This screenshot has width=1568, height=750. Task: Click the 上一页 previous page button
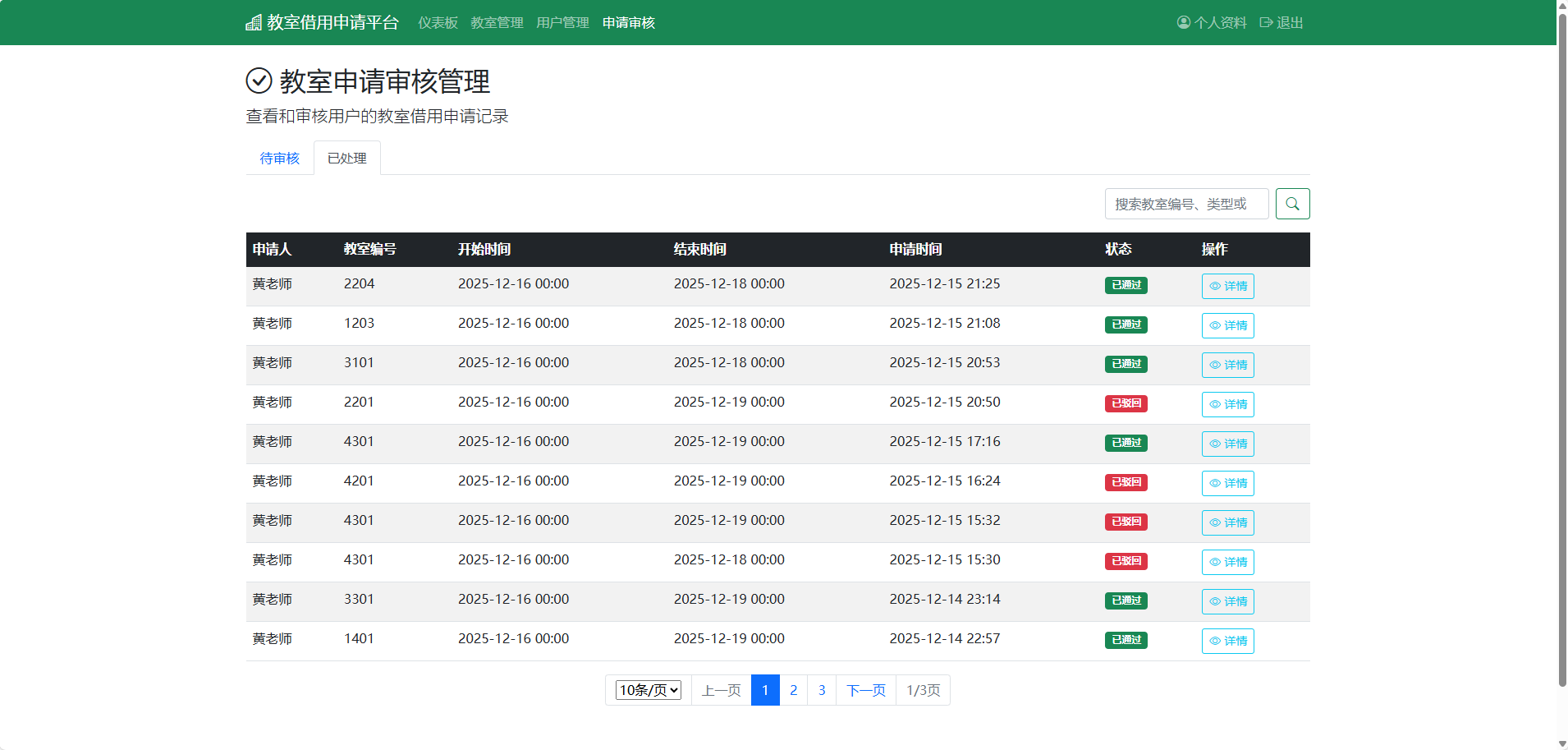click(722, 690)
